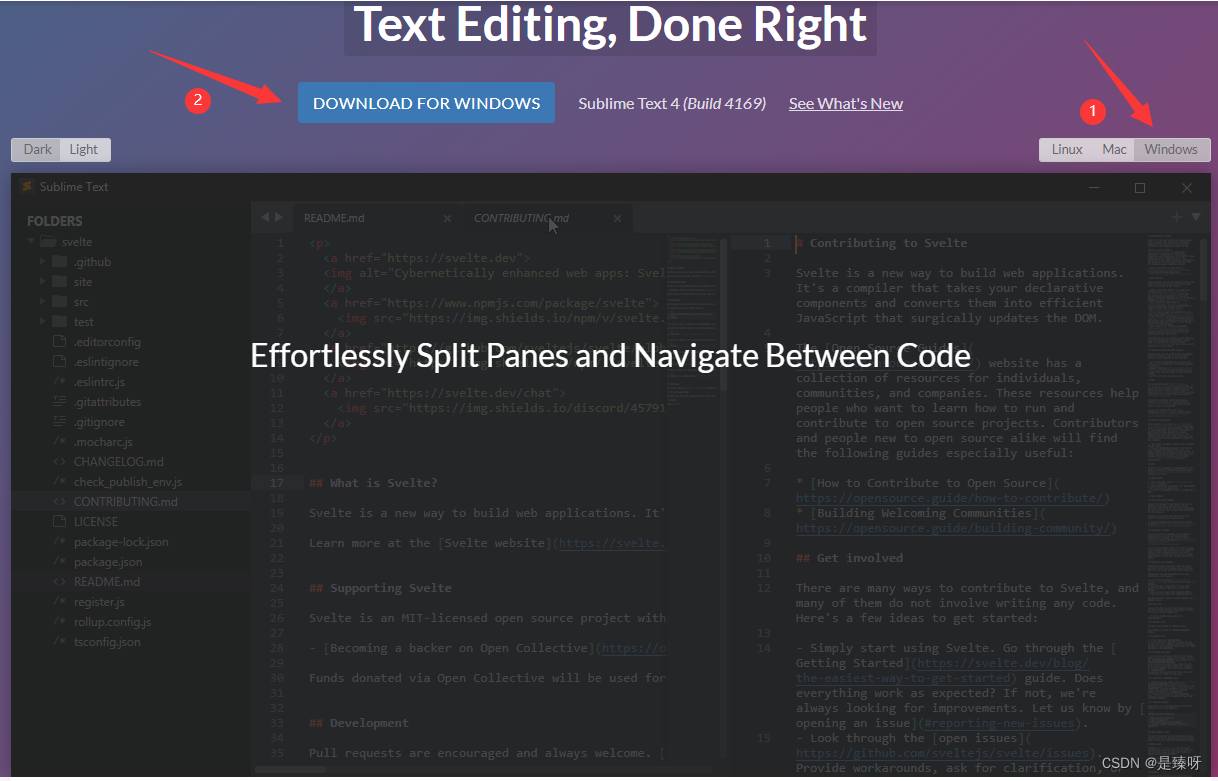
Task: Click the '## Get involved' heading
Action: click(x=849, y=558)
